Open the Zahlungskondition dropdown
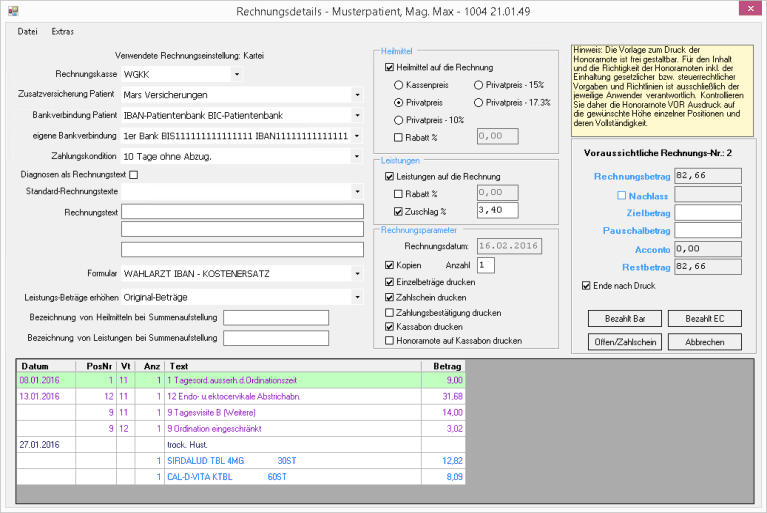 point(358,156)
